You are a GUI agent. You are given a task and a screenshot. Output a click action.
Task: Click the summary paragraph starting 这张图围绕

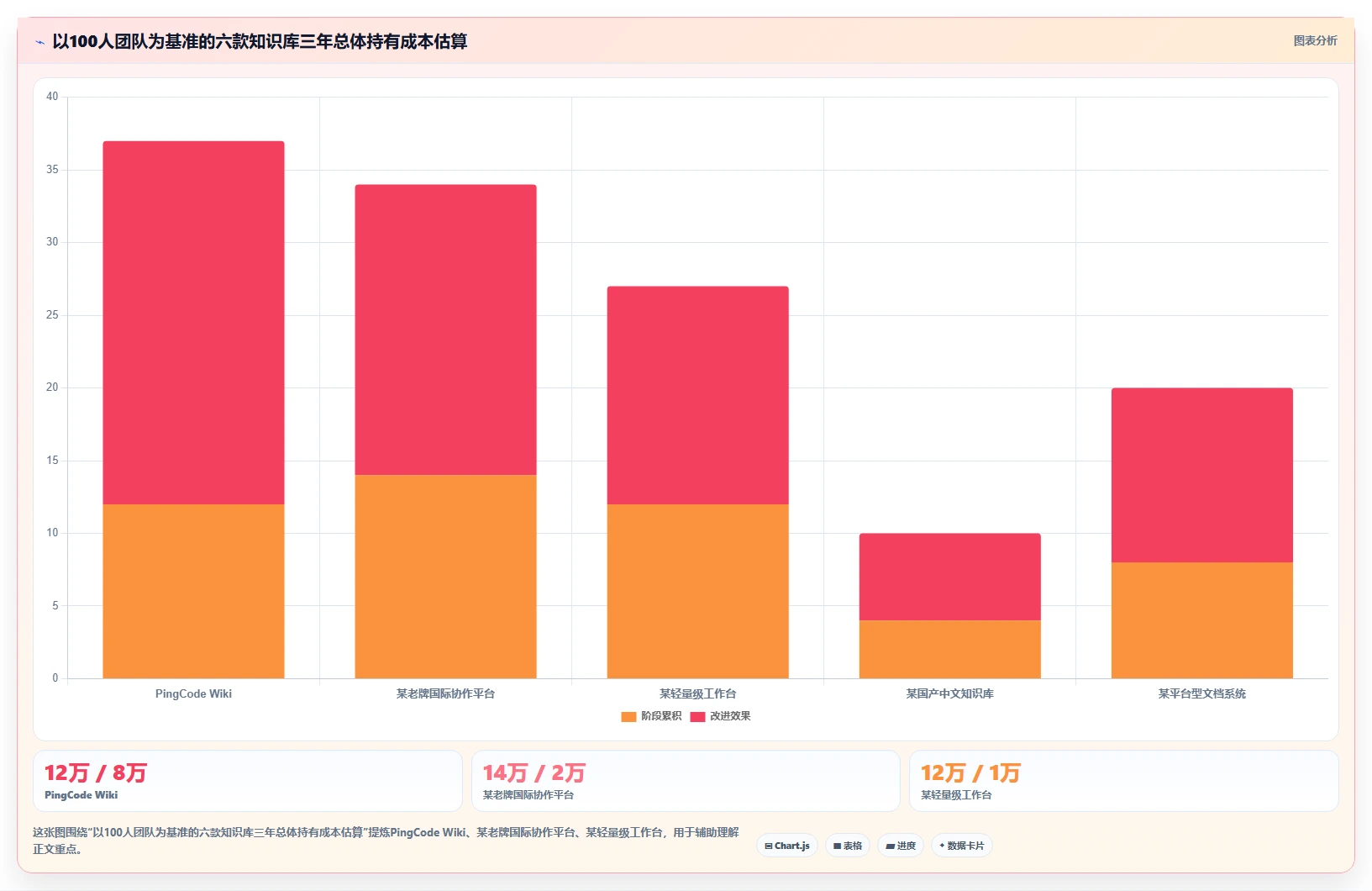[x=386, y=841]
